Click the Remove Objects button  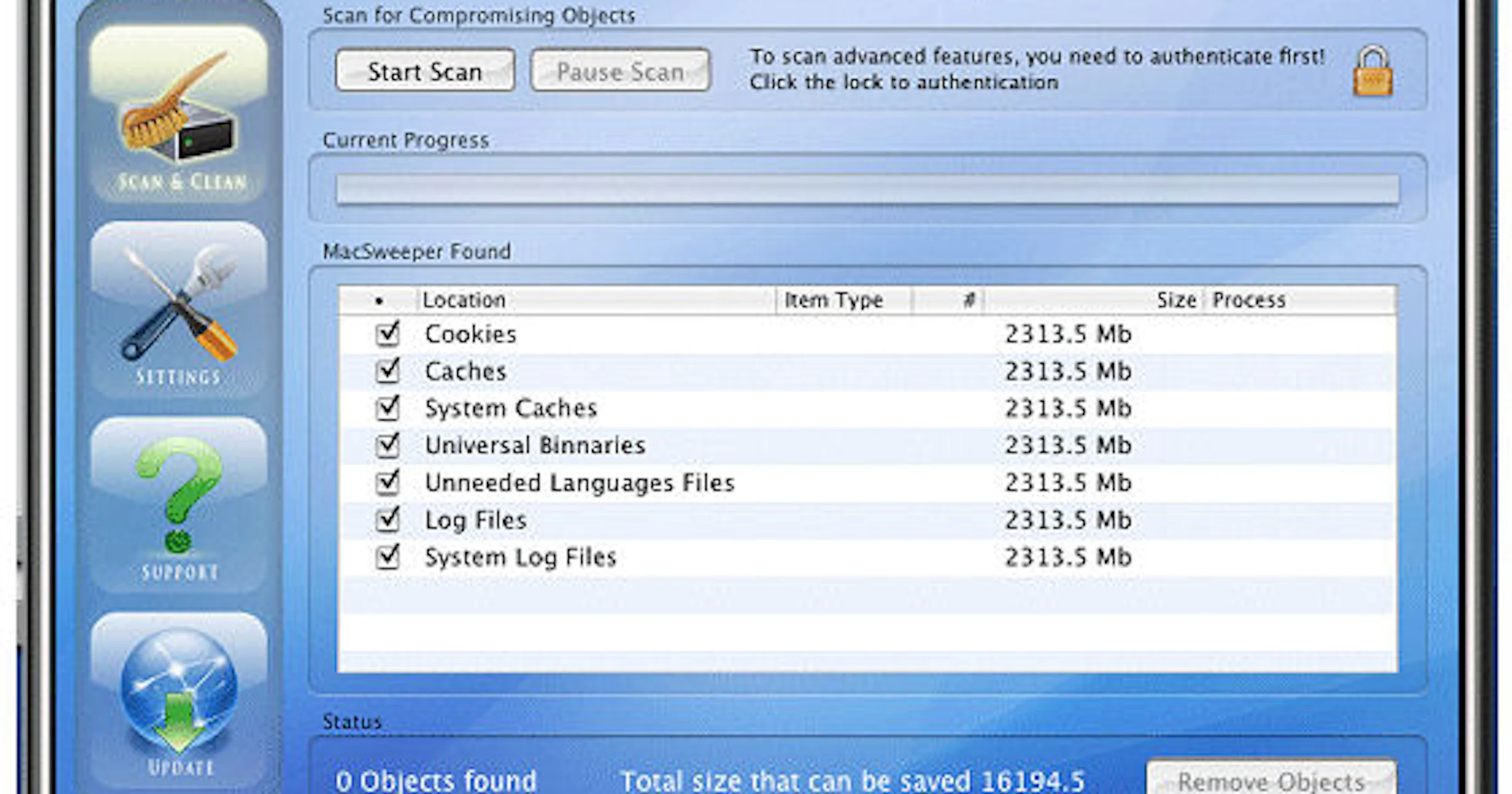tap(1271, 778)
